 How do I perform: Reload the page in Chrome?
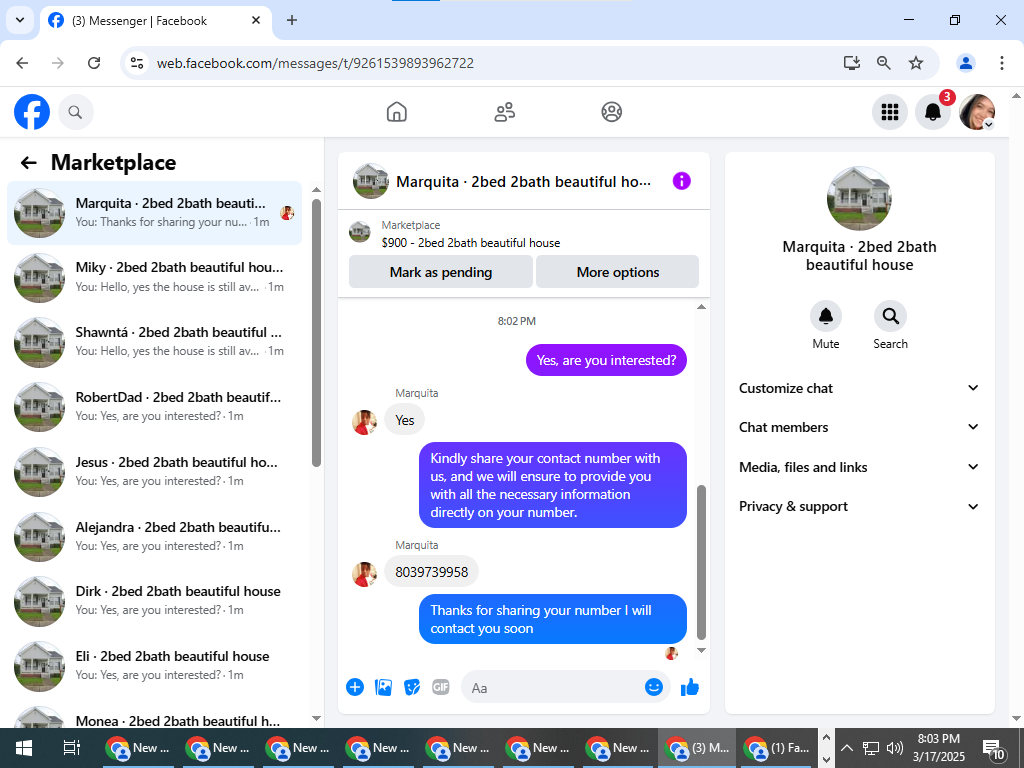pos(94,63)
